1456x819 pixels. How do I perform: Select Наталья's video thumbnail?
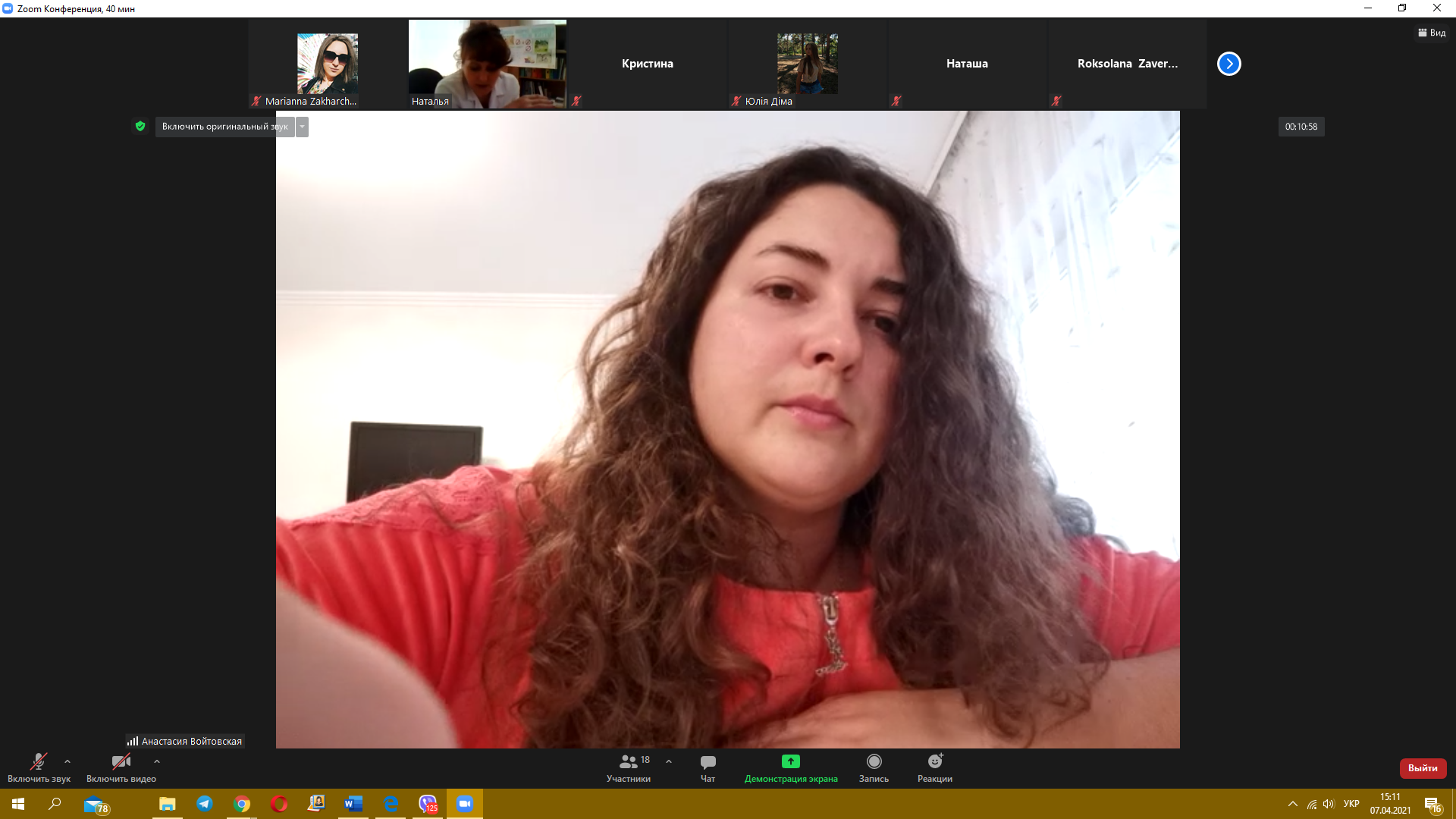(487, 64)
